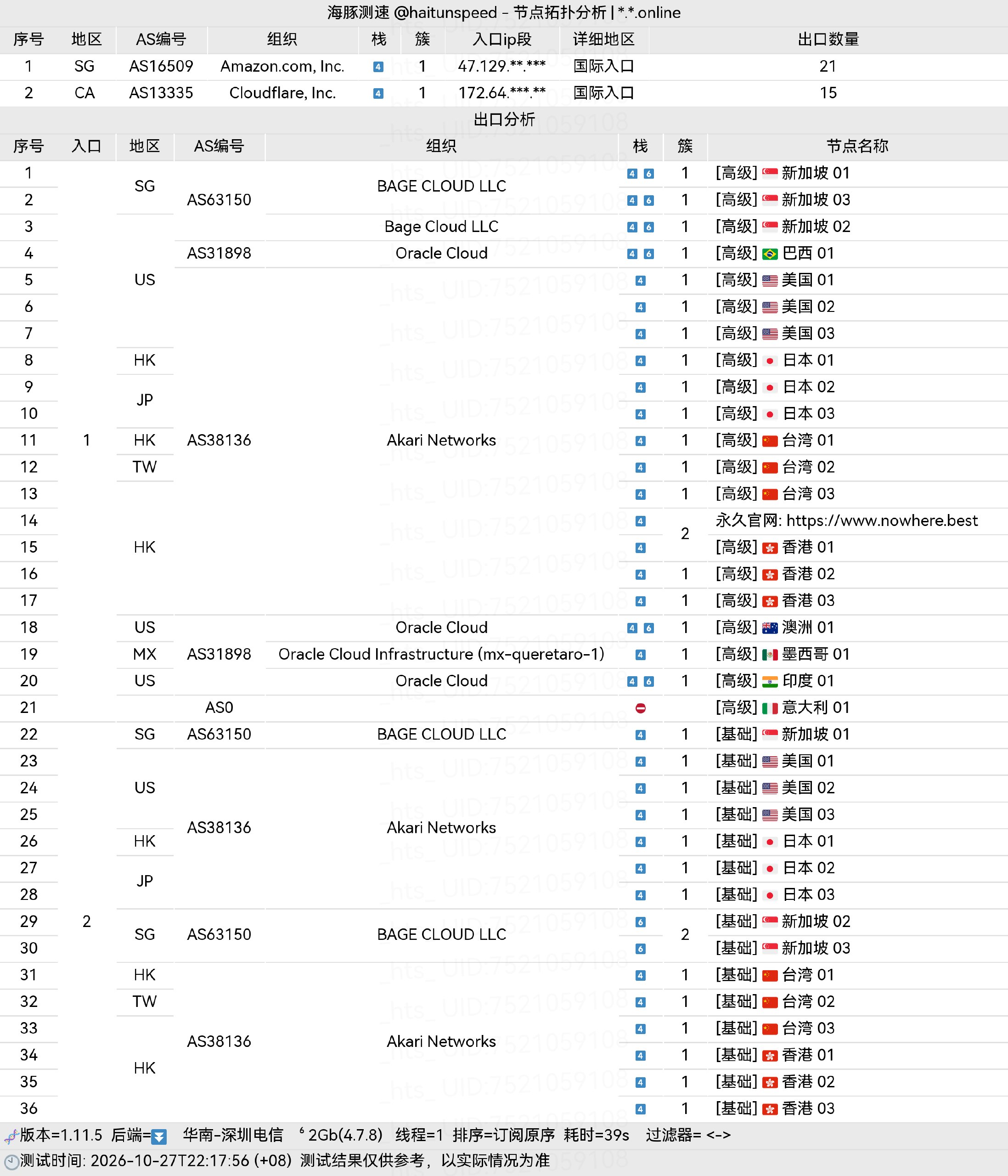The image size is (1008, 1176).
Task: Click the Hong Kong flag beside [高级] 香港 01
Action: click(770, 548)
